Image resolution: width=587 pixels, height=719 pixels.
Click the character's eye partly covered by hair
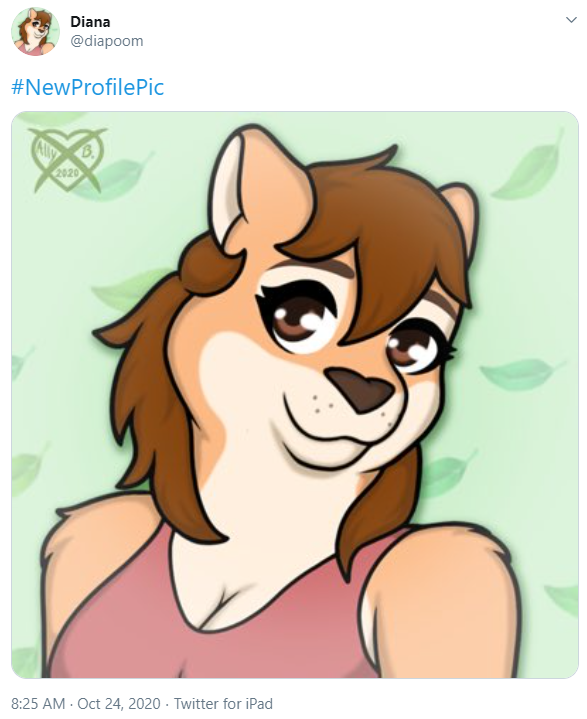point(415,346)
